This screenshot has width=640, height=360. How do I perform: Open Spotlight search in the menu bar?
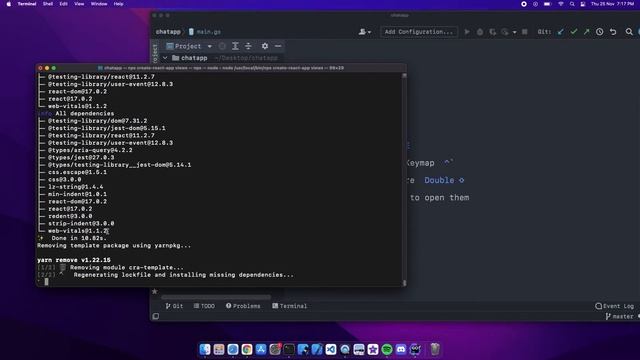pyautogui.click(x=572, y=4)
